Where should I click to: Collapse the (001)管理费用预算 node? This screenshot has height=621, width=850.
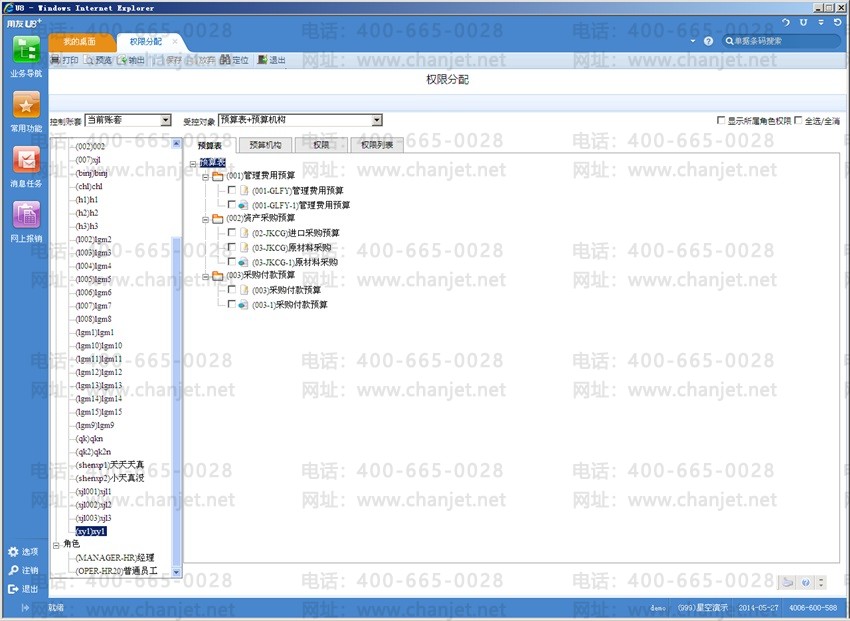205,177
